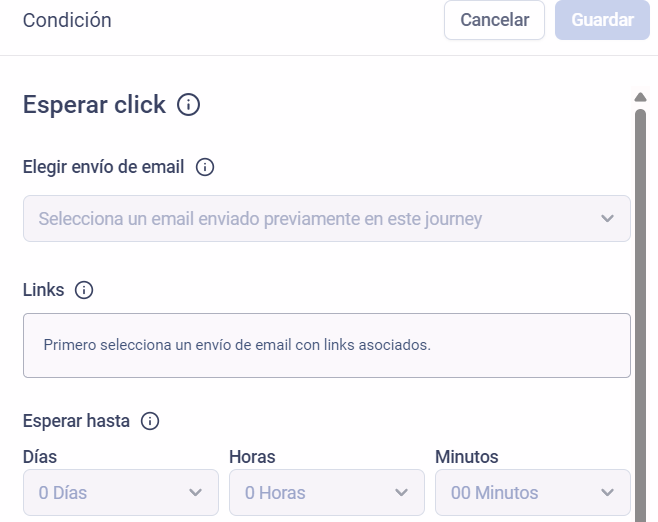The width and height of the screenshot is (658, 522).
Task: Click the chevron in the email selector
Action: pyautogui.click(x=607, y=219)
